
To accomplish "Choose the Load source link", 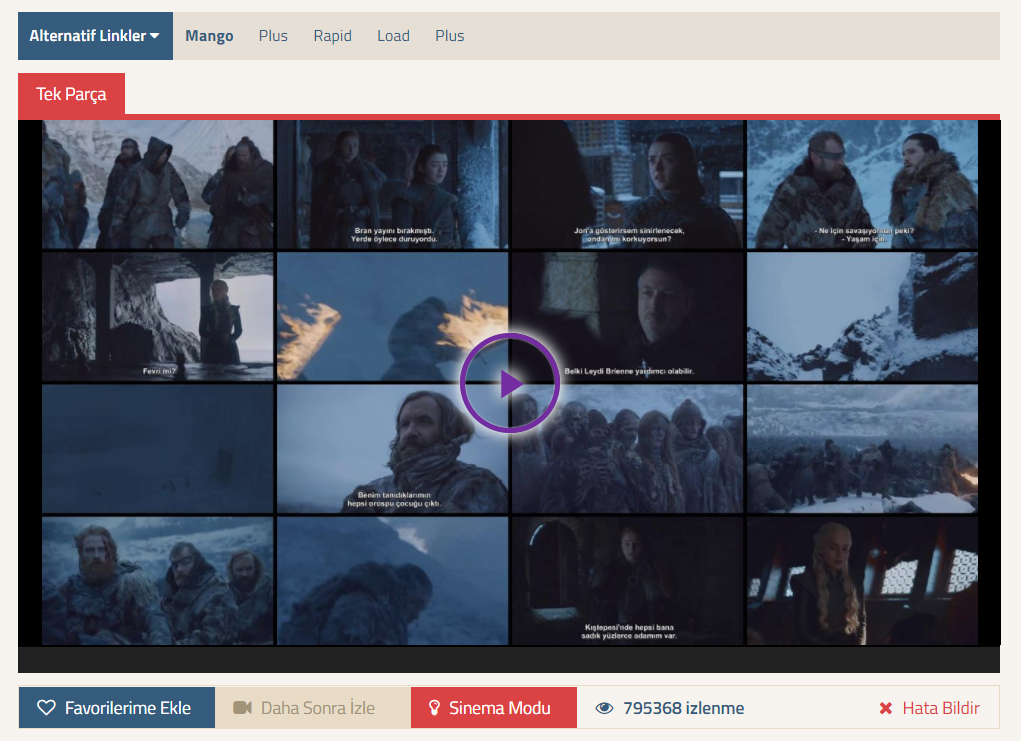I will coord(393,36).
